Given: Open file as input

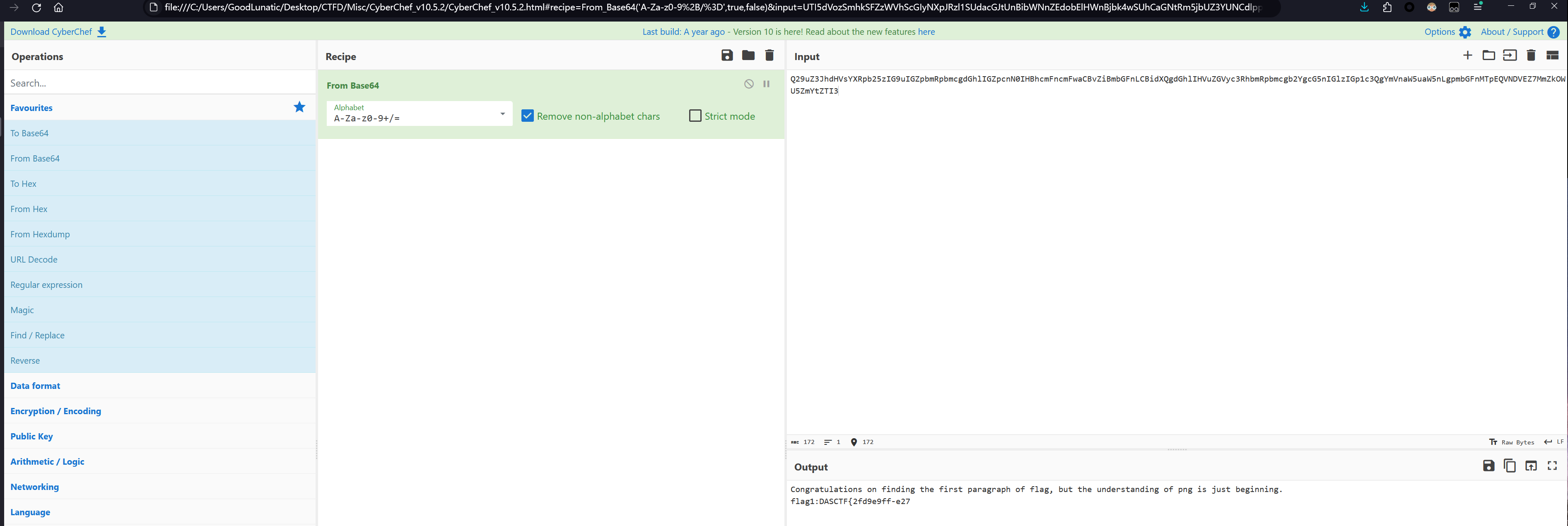Looking at the screenshot, I should pos(1510,55).
